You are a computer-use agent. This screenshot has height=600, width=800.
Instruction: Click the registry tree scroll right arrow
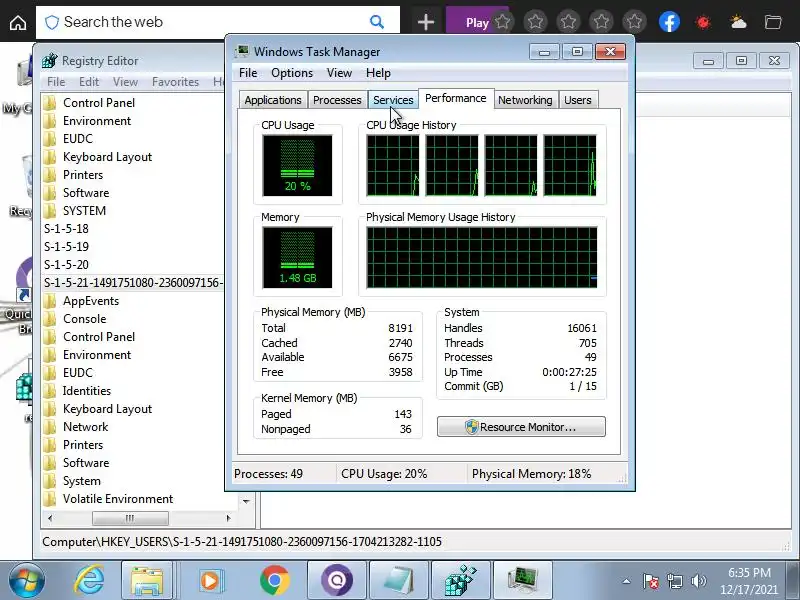pos(228,518)
